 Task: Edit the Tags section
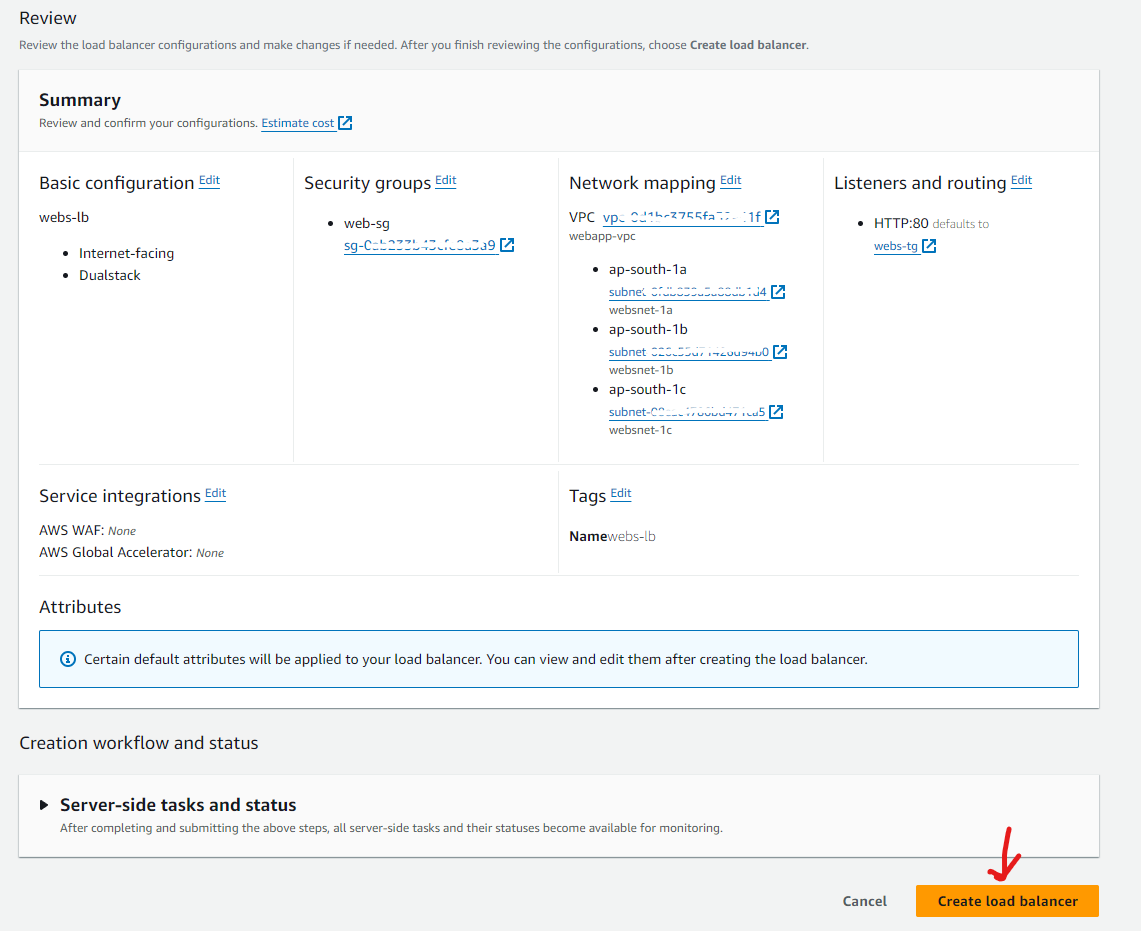tap(620, 494)
